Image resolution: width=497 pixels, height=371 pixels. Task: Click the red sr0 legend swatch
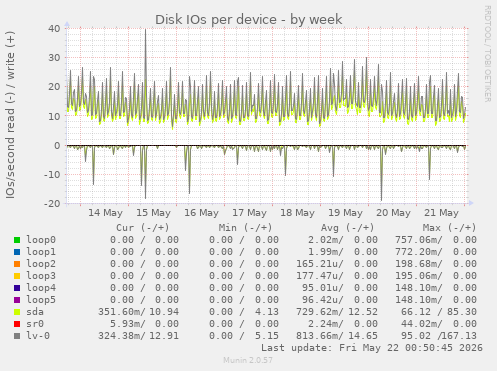click(17, 324)
